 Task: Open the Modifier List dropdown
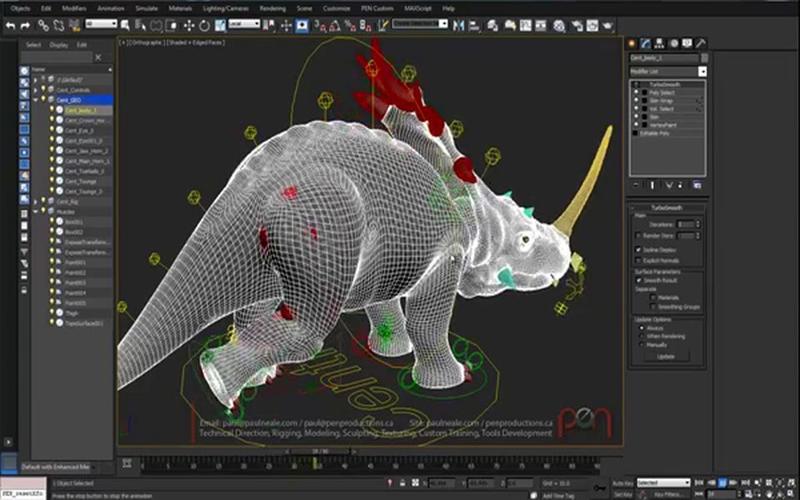point(703,71)
